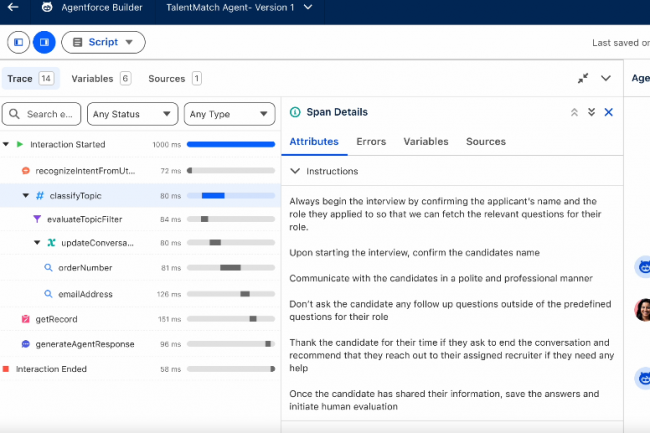Open the Errors tab in Span Details

371,142
